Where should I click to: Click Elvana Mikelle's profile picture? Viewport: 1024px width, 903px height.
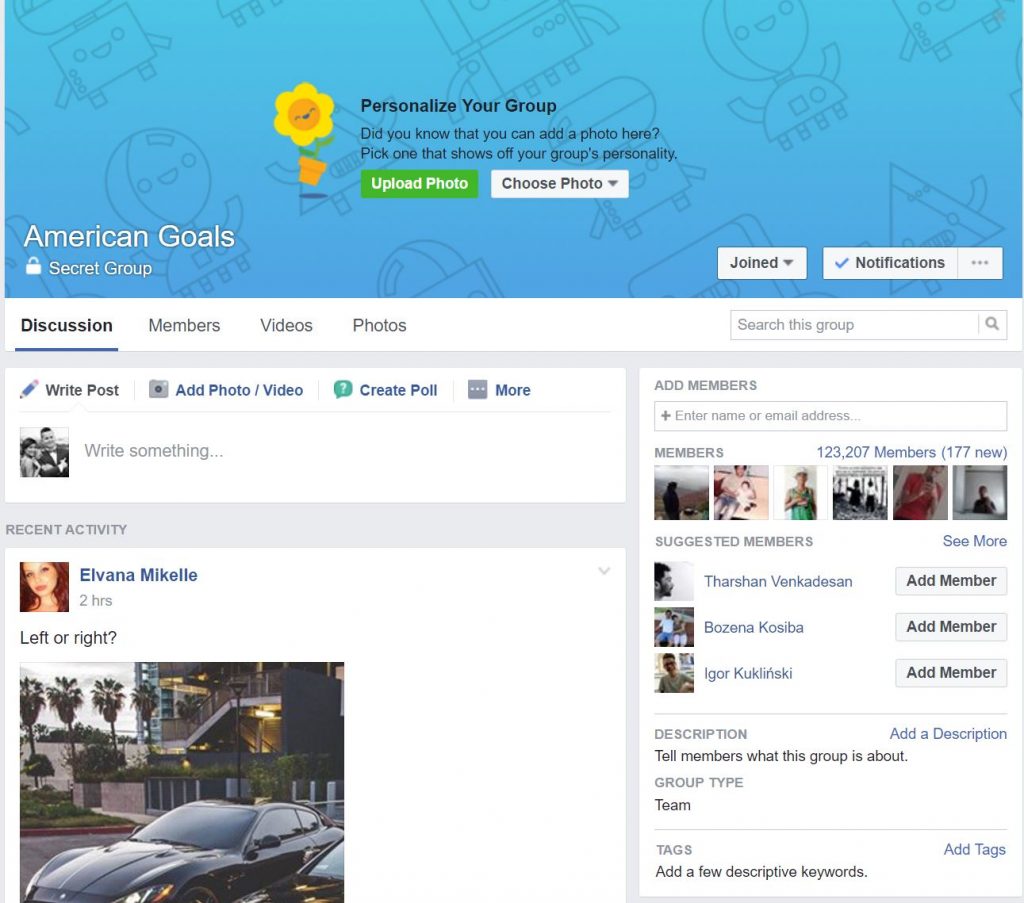[44, 587]
